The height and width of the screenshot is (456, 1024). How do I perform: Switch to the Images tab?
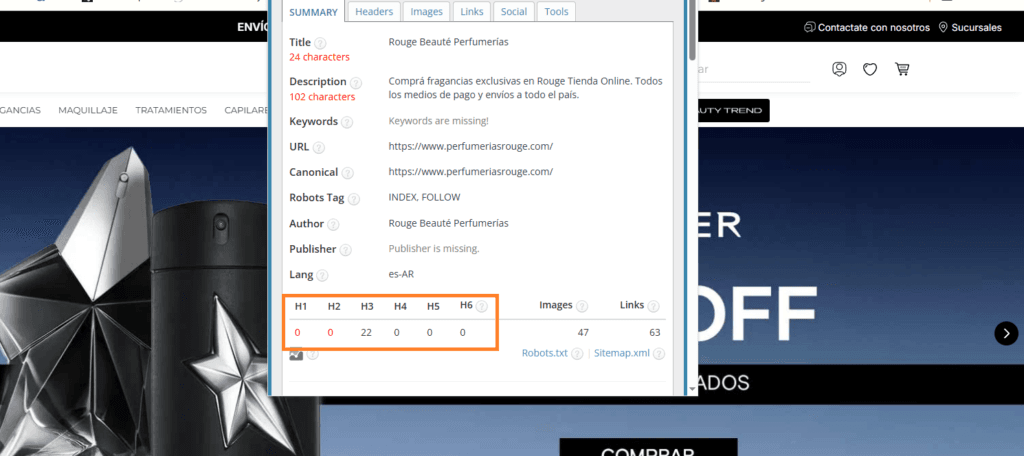[426, 12]
